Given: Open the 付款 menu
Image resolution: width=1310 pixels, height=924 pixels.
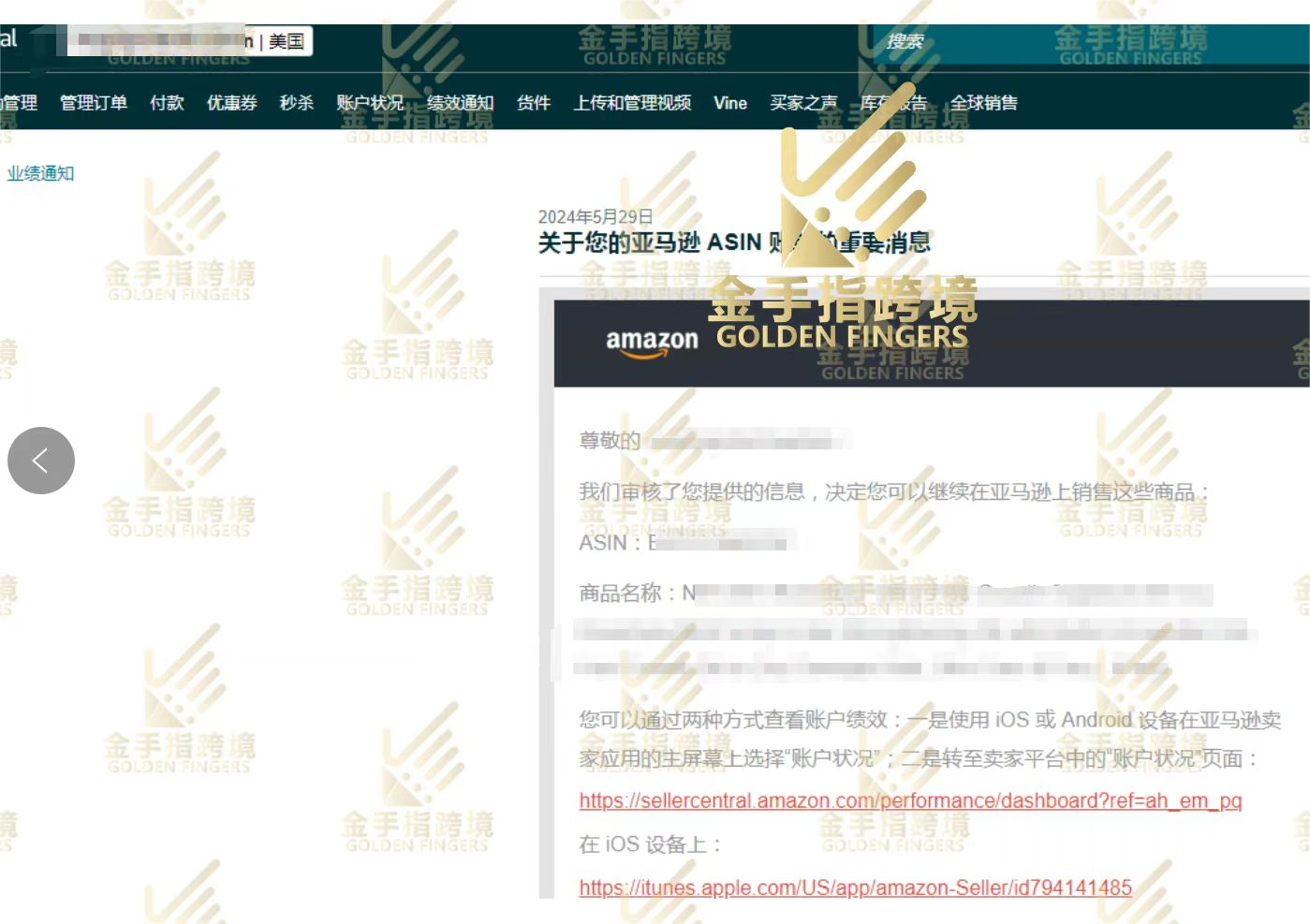Looking at the screenshot, I should click(x=167, y=103).
